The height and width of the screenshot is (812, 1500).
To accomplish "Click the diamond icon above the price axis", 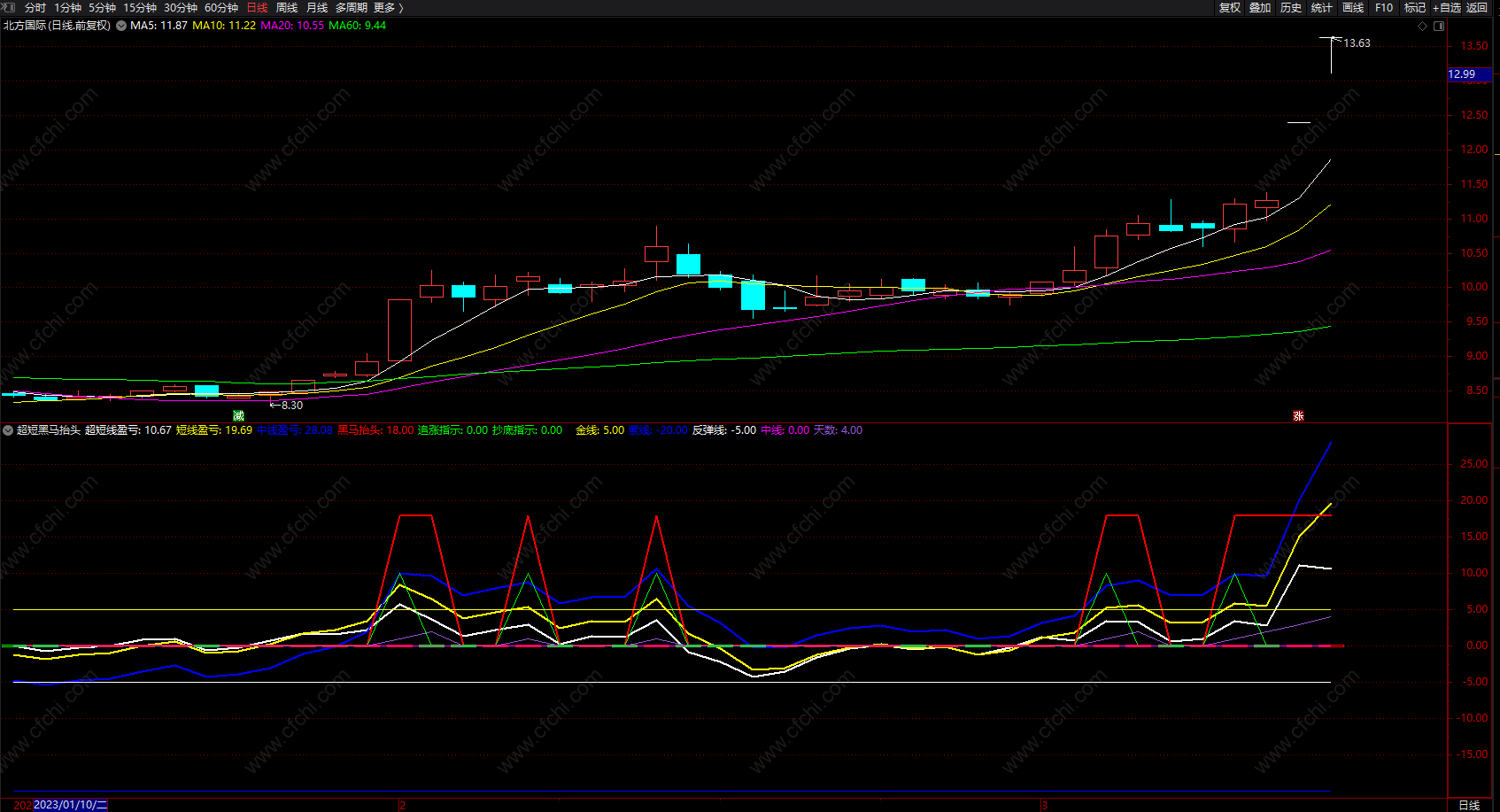I will tap(1423, 26).
